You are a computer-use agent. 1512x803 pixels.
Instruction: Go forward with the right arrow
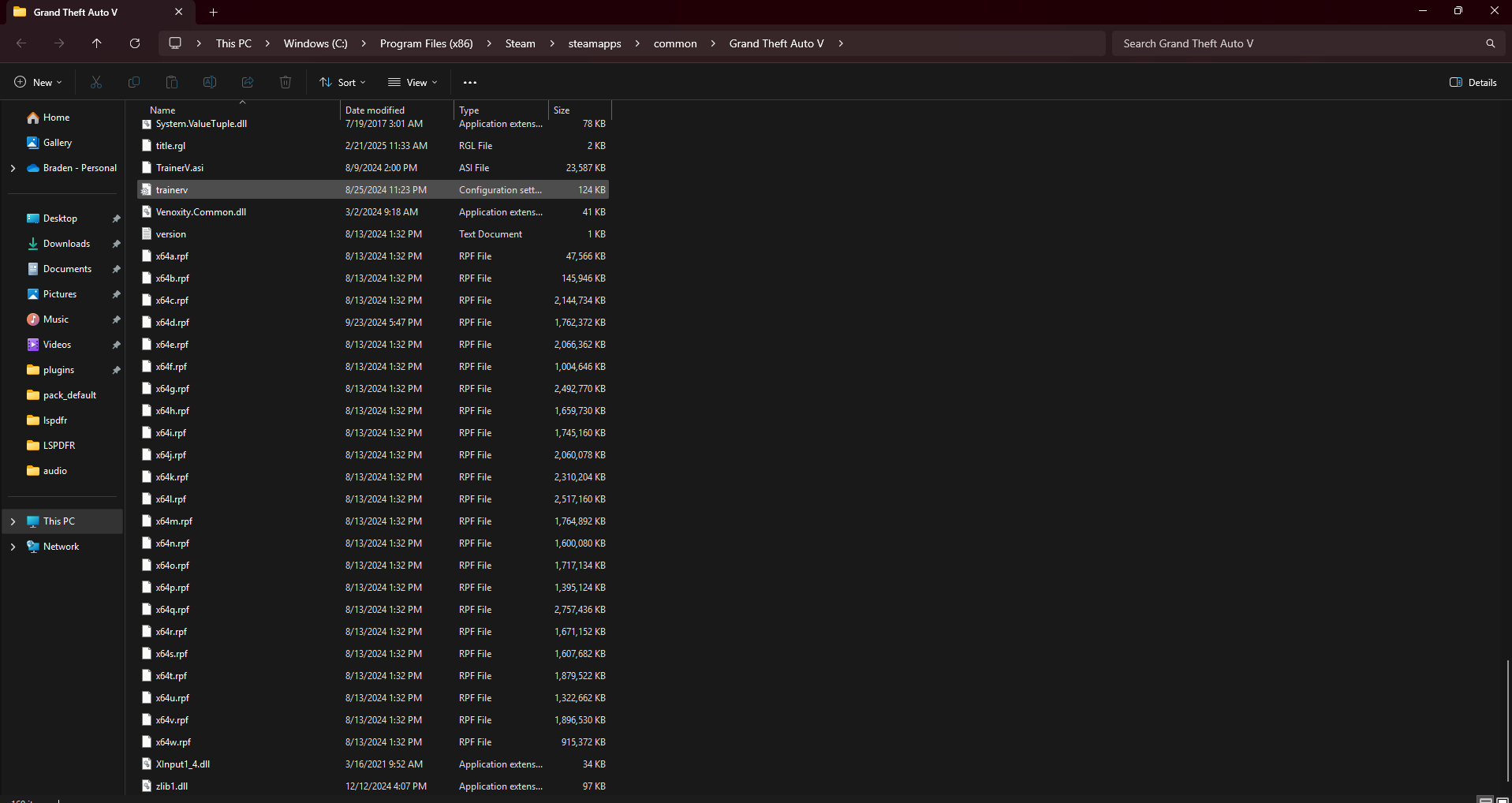coord(59,43)
